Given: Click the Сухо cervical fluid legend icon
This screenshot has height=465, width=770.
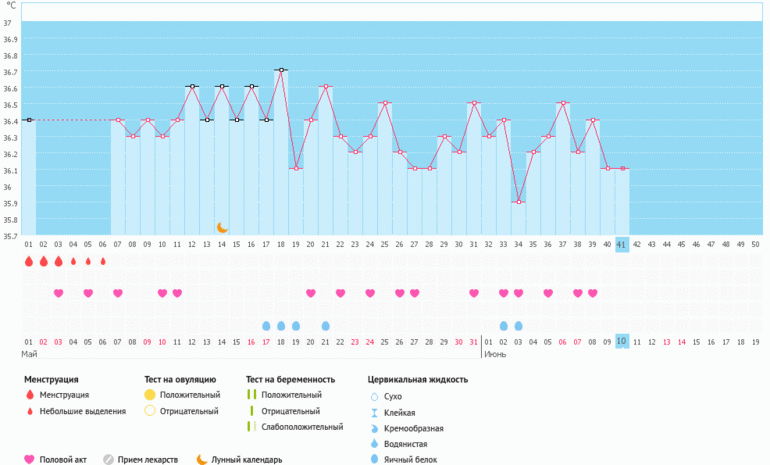Looking at the screenshot, I should (372, 396).
